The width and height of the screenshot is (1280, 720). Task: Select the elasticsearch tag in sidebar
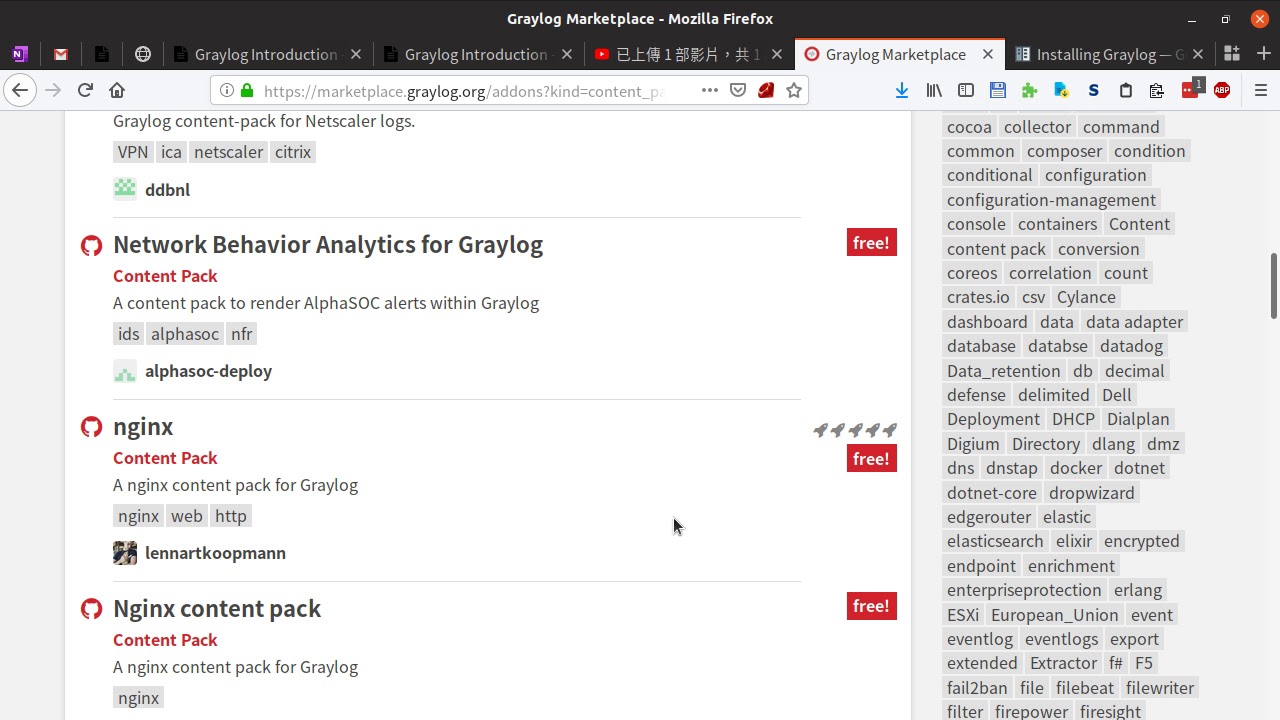point(995,541)
